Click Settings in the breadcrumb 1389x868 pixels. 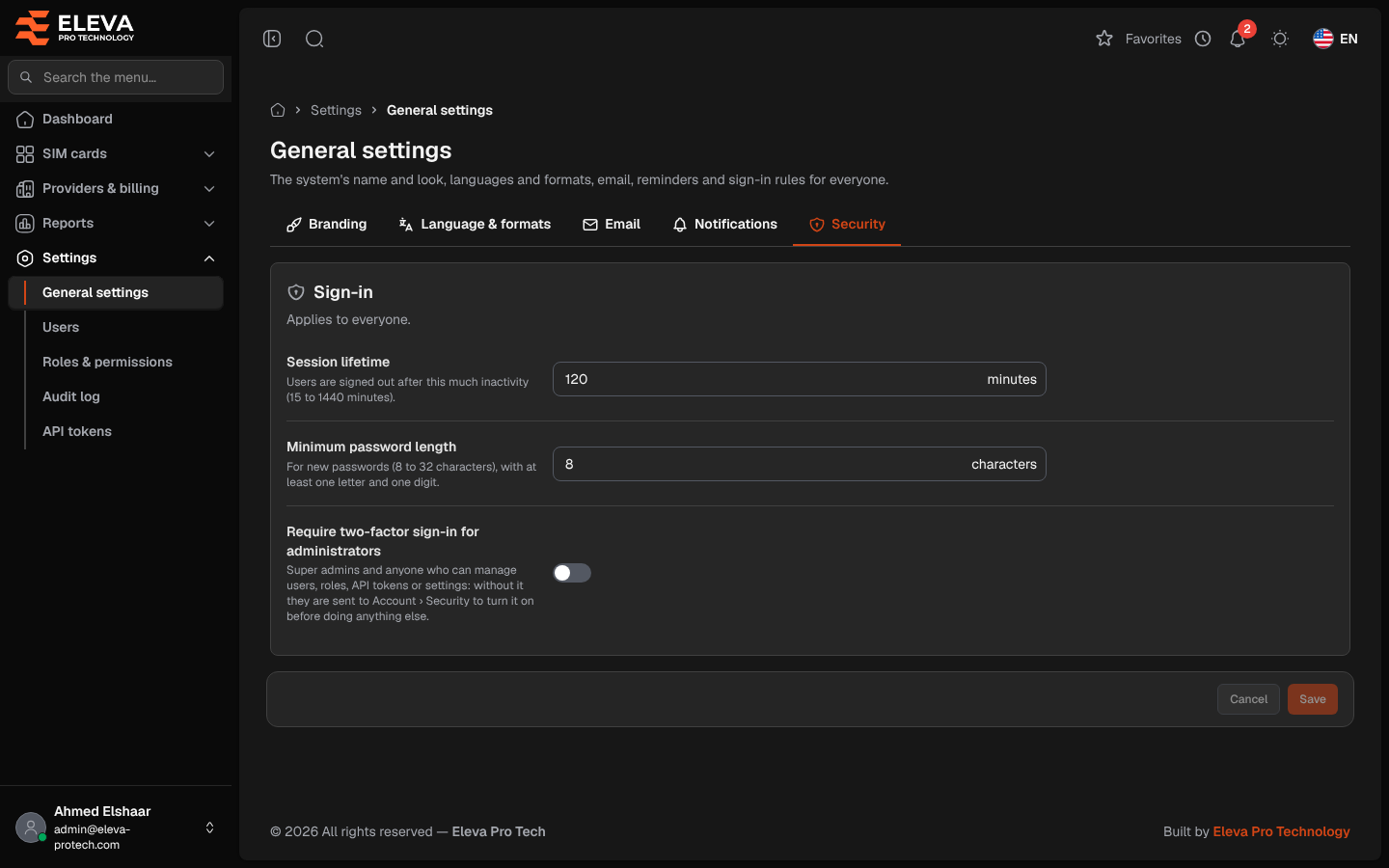tap(336, 110)
